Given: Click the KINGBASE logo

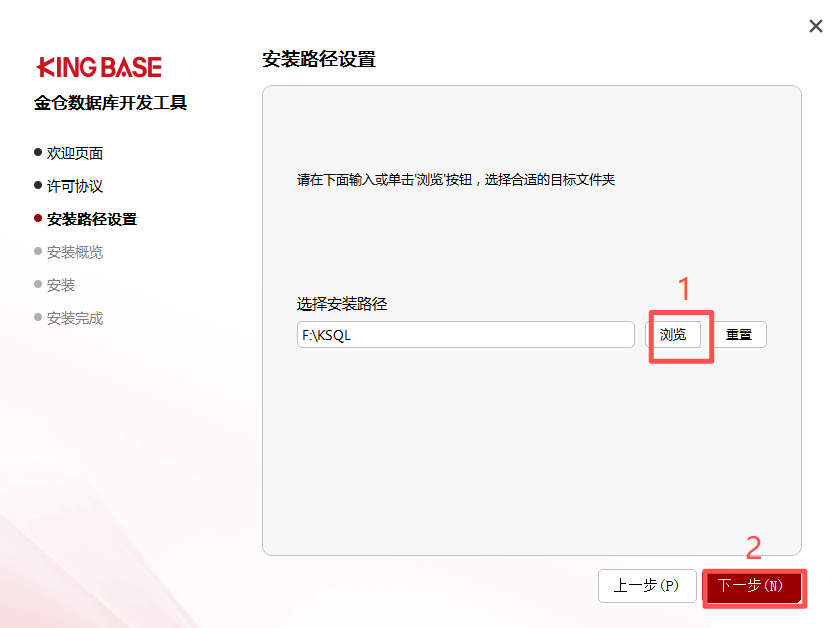Looking at the screenshot, I should [x=99, y=68].
